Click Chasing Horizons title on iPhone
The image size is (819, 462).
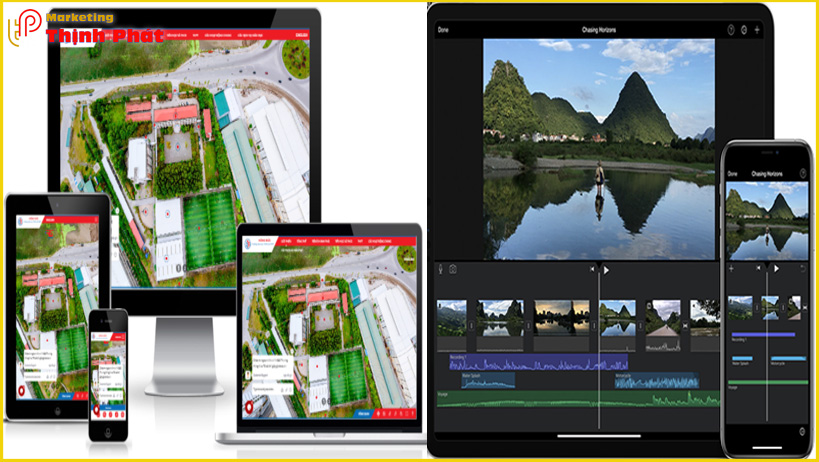(767, 174)
